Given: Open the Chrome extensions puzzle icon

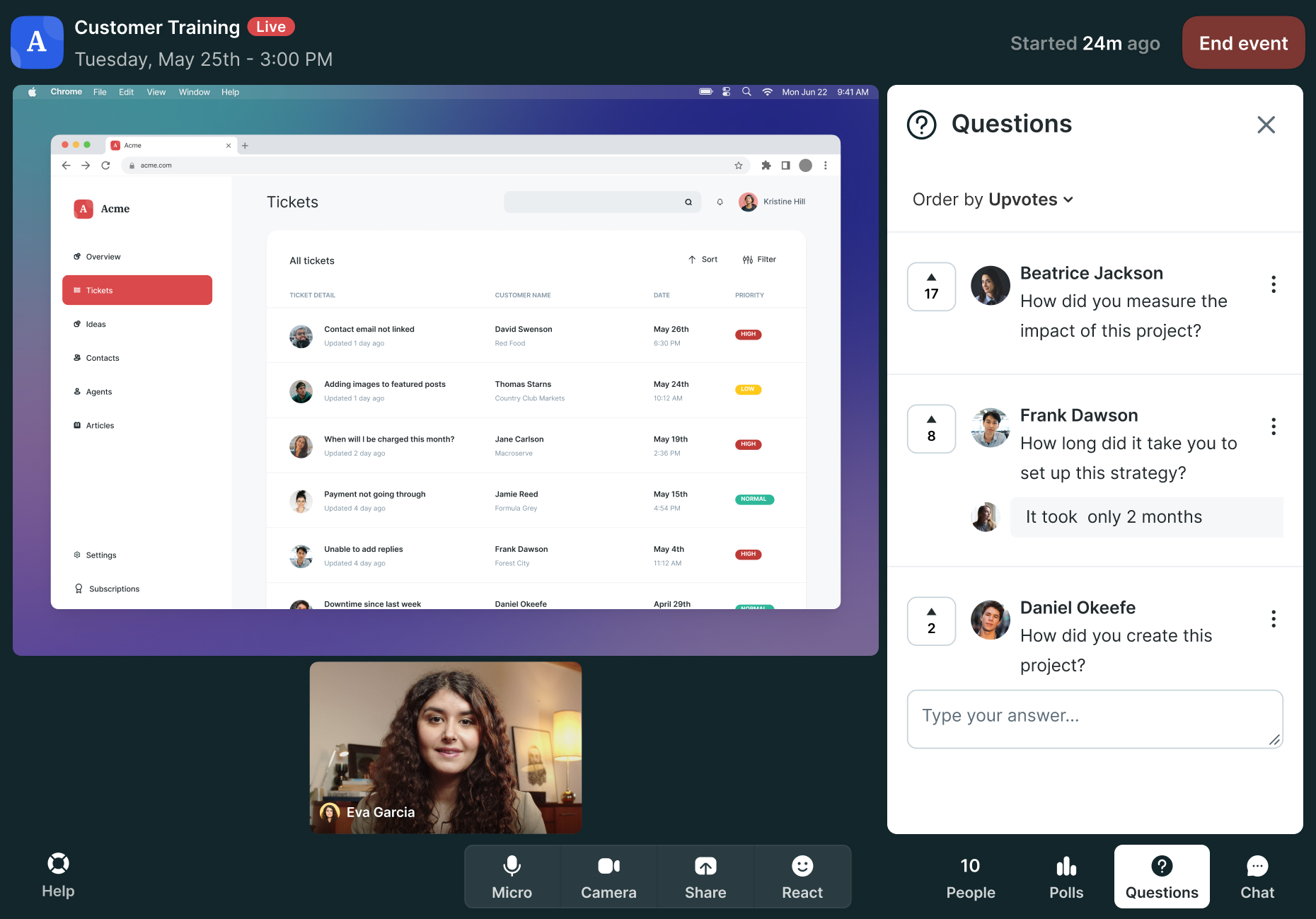Looking at the screenshot, I should pyautogui.click(x=766, y=166).
